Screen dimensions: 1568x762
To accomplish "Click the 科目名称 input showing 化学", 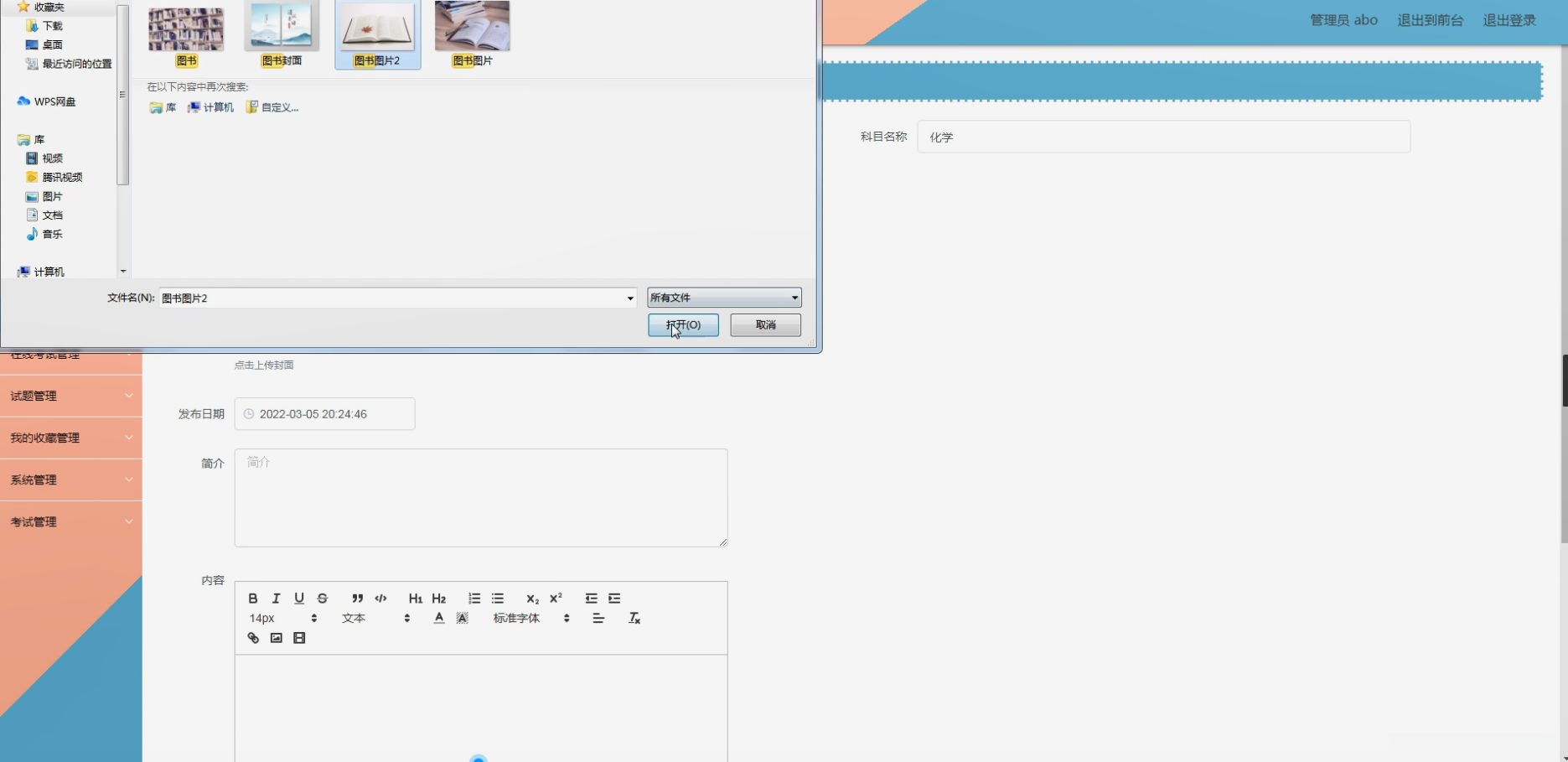I will (1164, 137).
